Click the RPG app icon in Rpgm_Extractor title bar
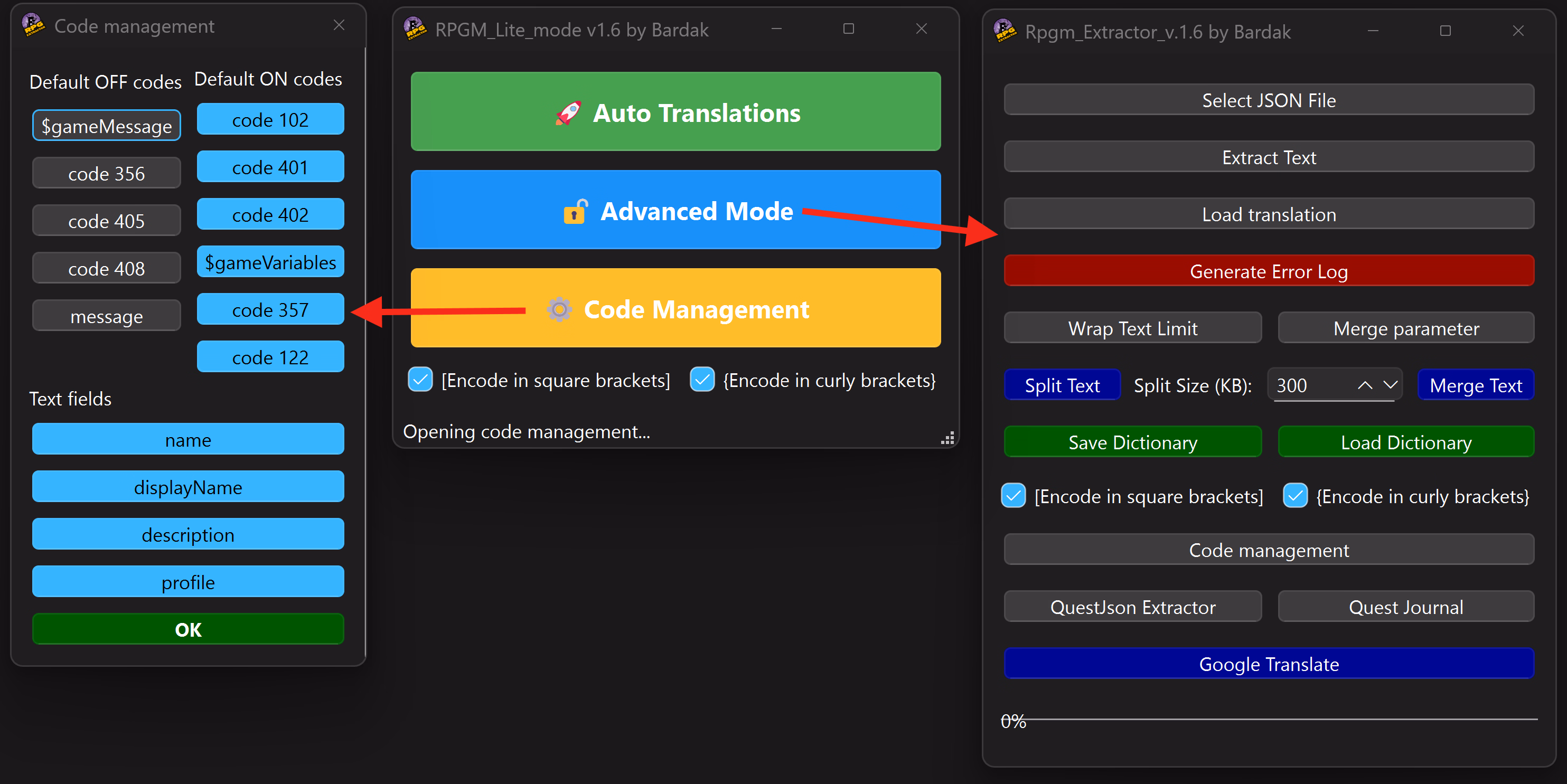The width and height of the screenshot is (1567, 784). 1005,31
